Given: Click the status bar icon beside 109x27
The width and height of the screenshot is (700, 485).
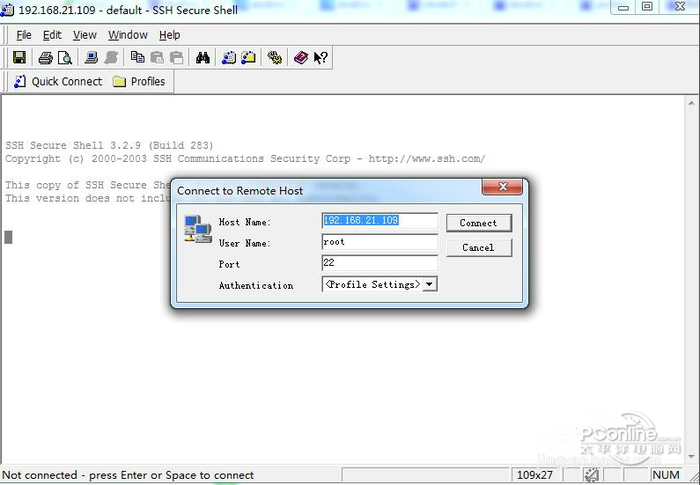Looking at the screenshot, I should [592, 475].
